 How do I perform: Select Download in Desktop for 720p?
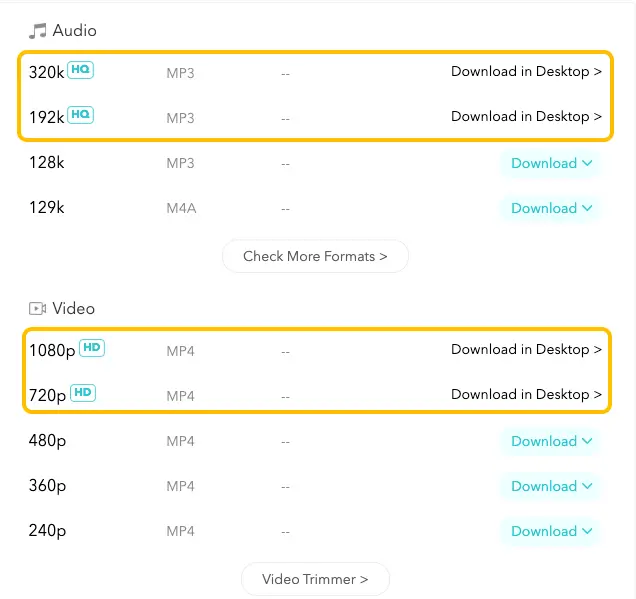[x=526, y=394]
